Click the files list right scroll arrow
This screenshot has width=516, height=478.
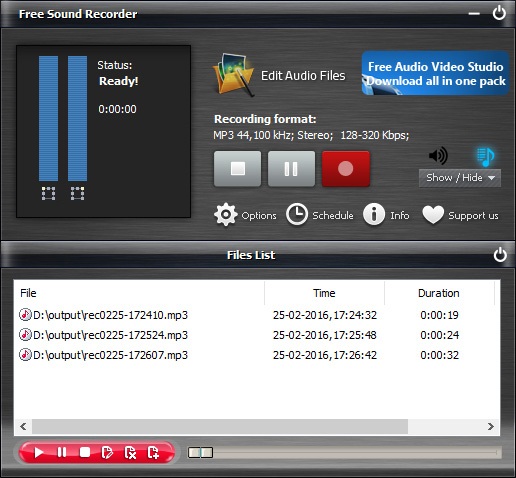(x=490, y=426)
